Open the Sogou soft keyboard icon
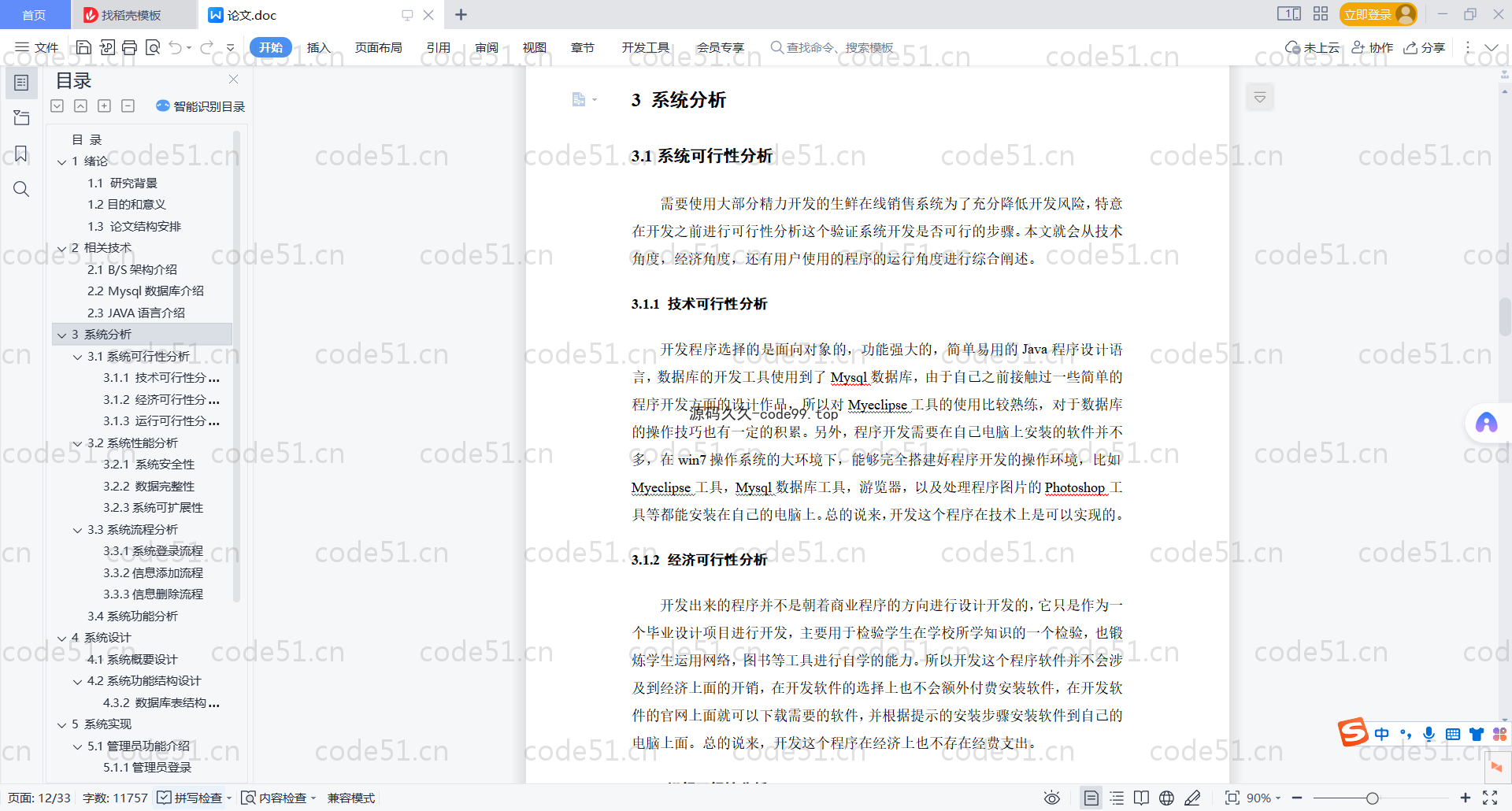Viewport: 1512px width, 811px height. pyautogui.click(x=1453, y=734)
